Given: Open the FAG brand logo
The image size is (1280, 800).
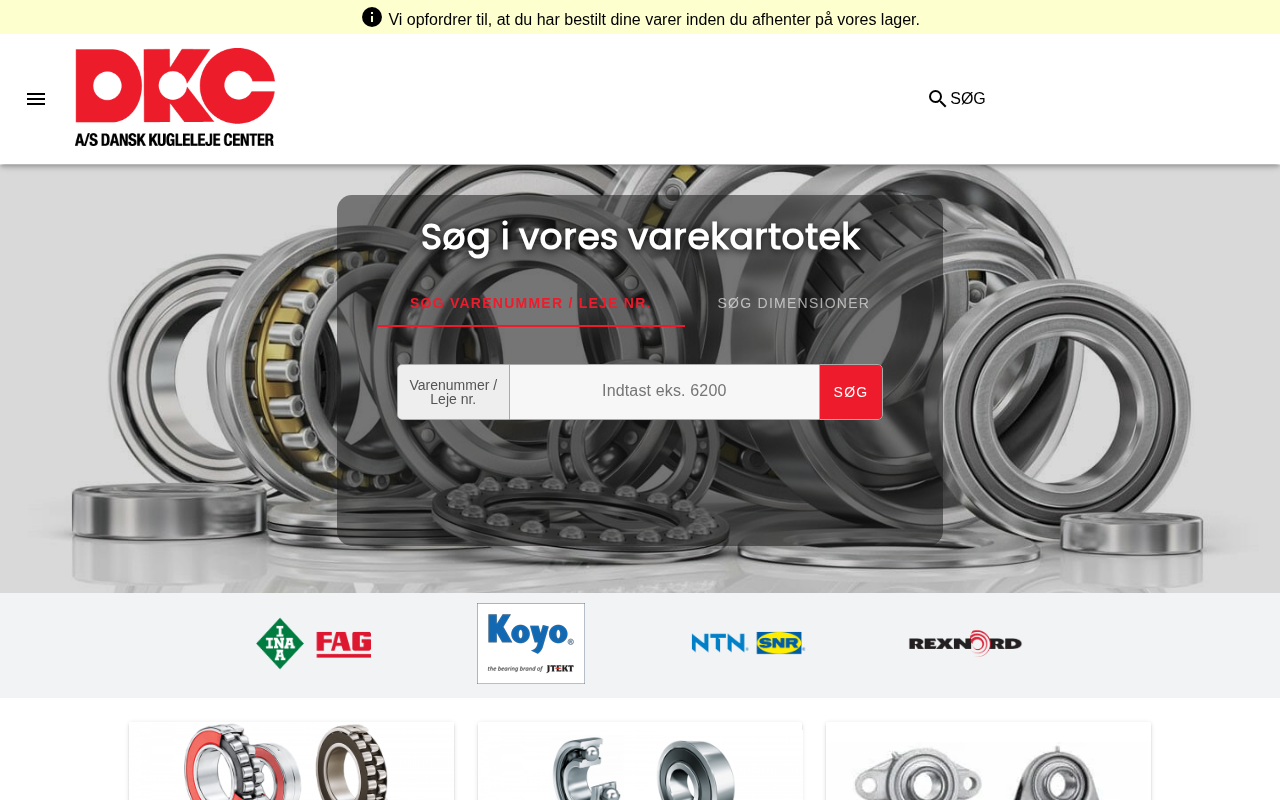Looking at the screenshot, I should [x=344, y=644].
